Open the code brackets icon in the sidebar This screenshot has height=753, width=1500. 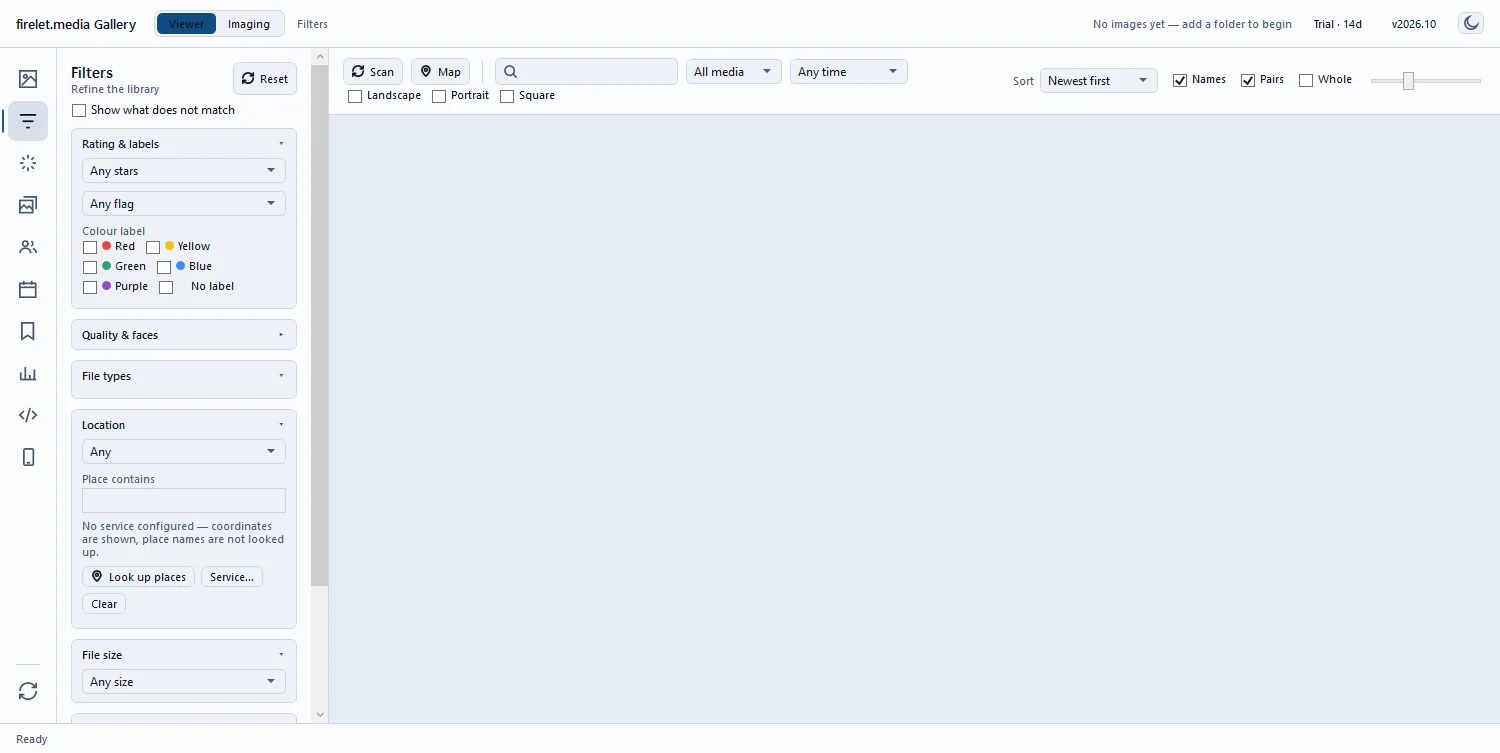(x=28, y=415)
